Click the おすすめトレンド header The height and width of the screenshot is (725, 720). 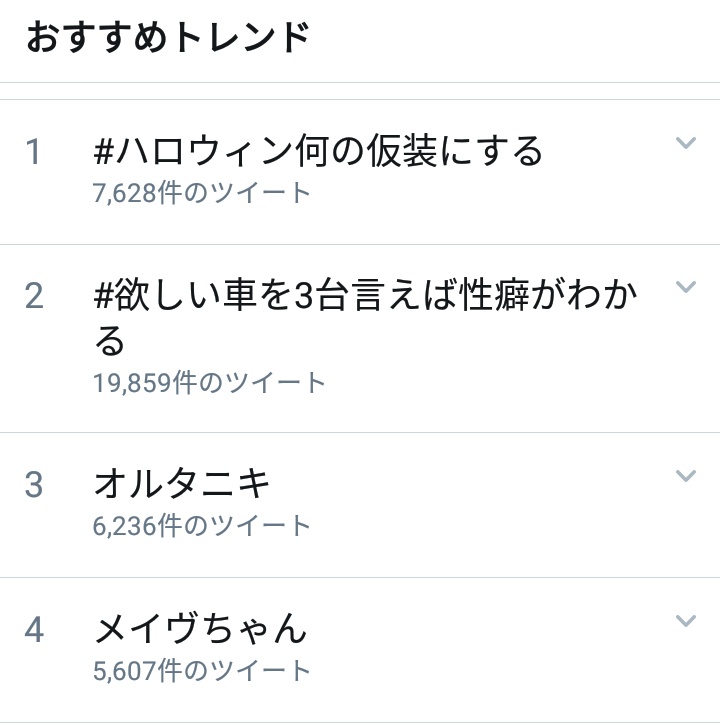coord(168,38)
